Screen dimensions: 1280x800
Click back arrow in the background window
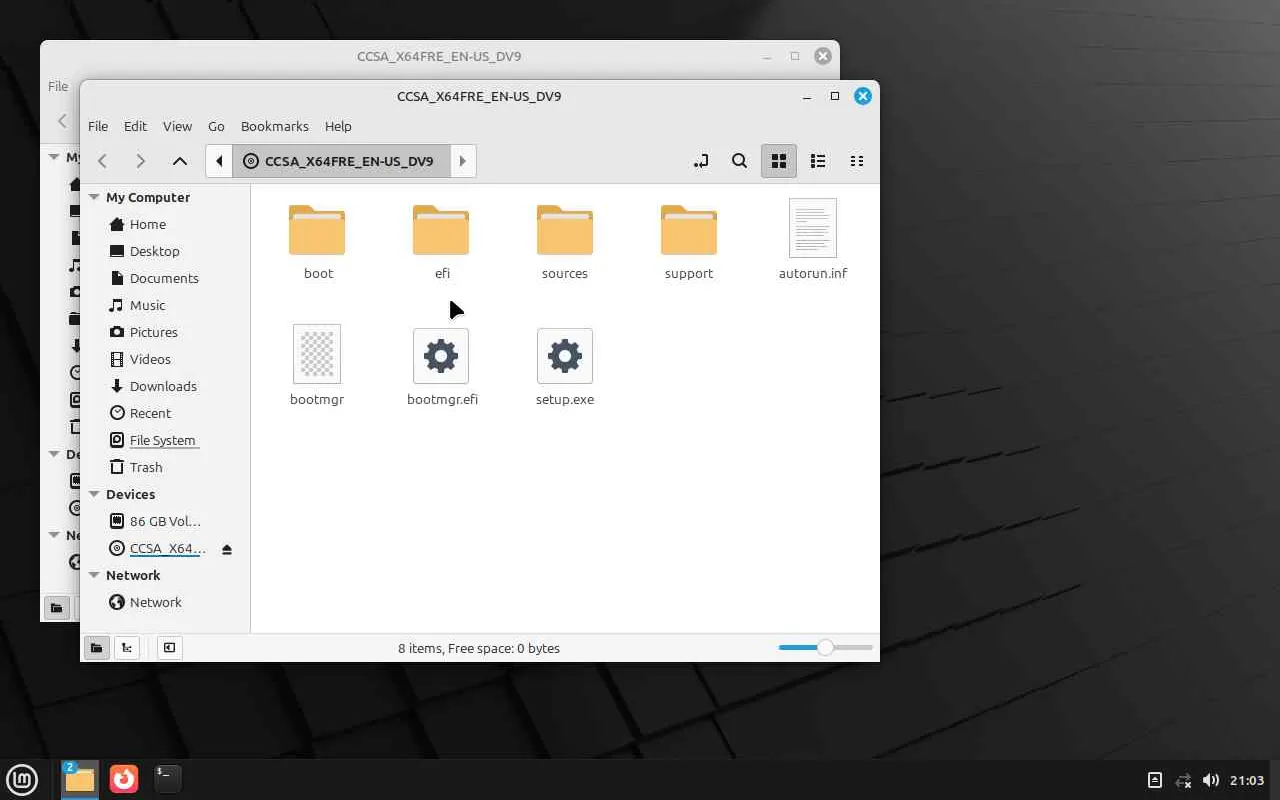62,121
